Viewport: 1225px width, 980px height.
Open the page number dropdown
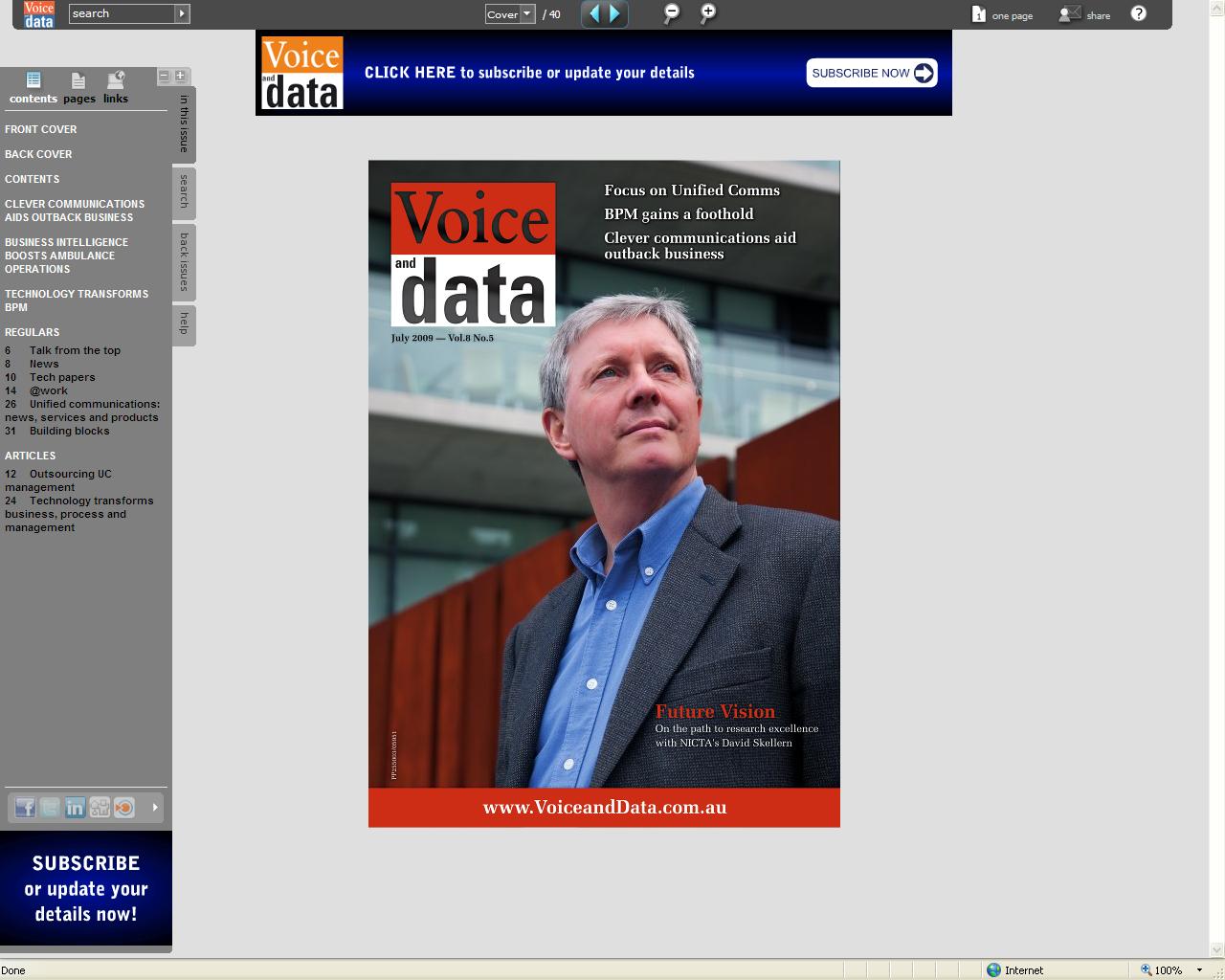(x=527, y=13)
